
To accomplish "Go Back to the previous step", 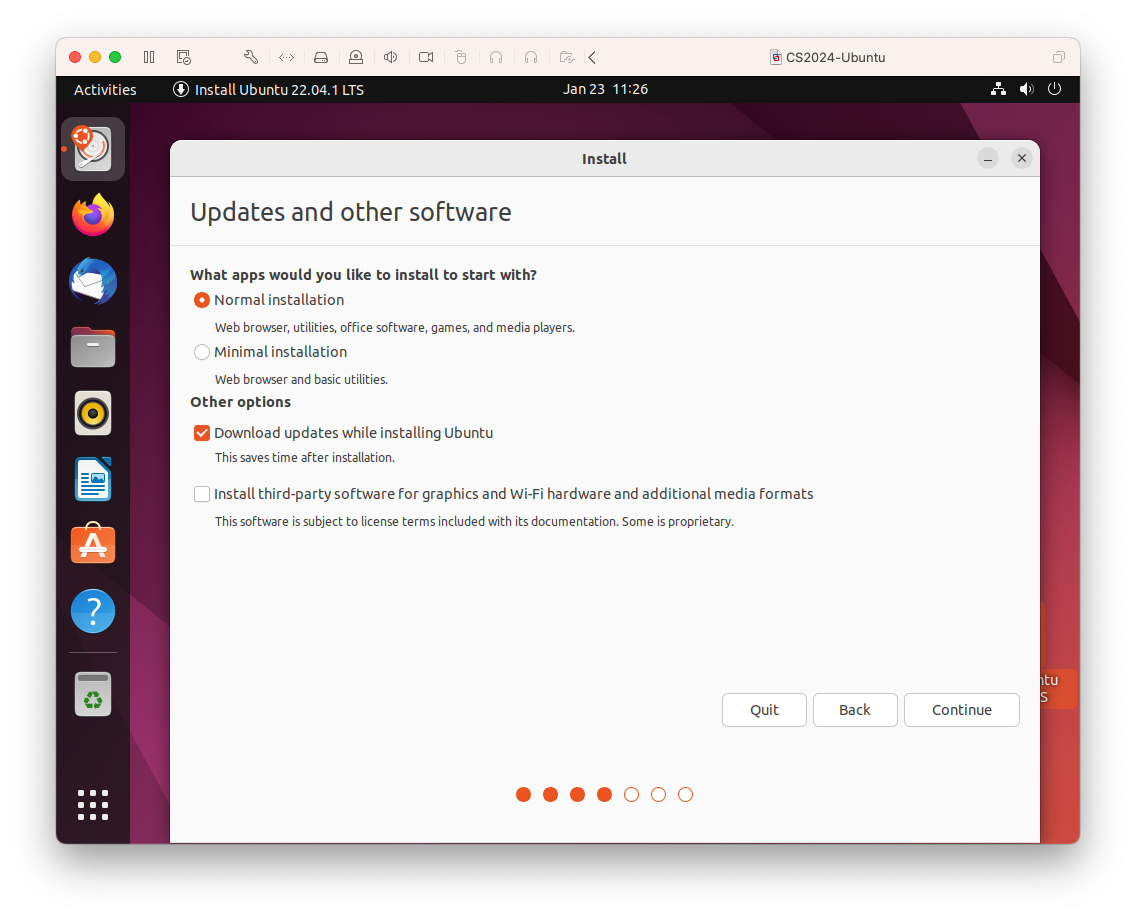I will coord(854,710).
